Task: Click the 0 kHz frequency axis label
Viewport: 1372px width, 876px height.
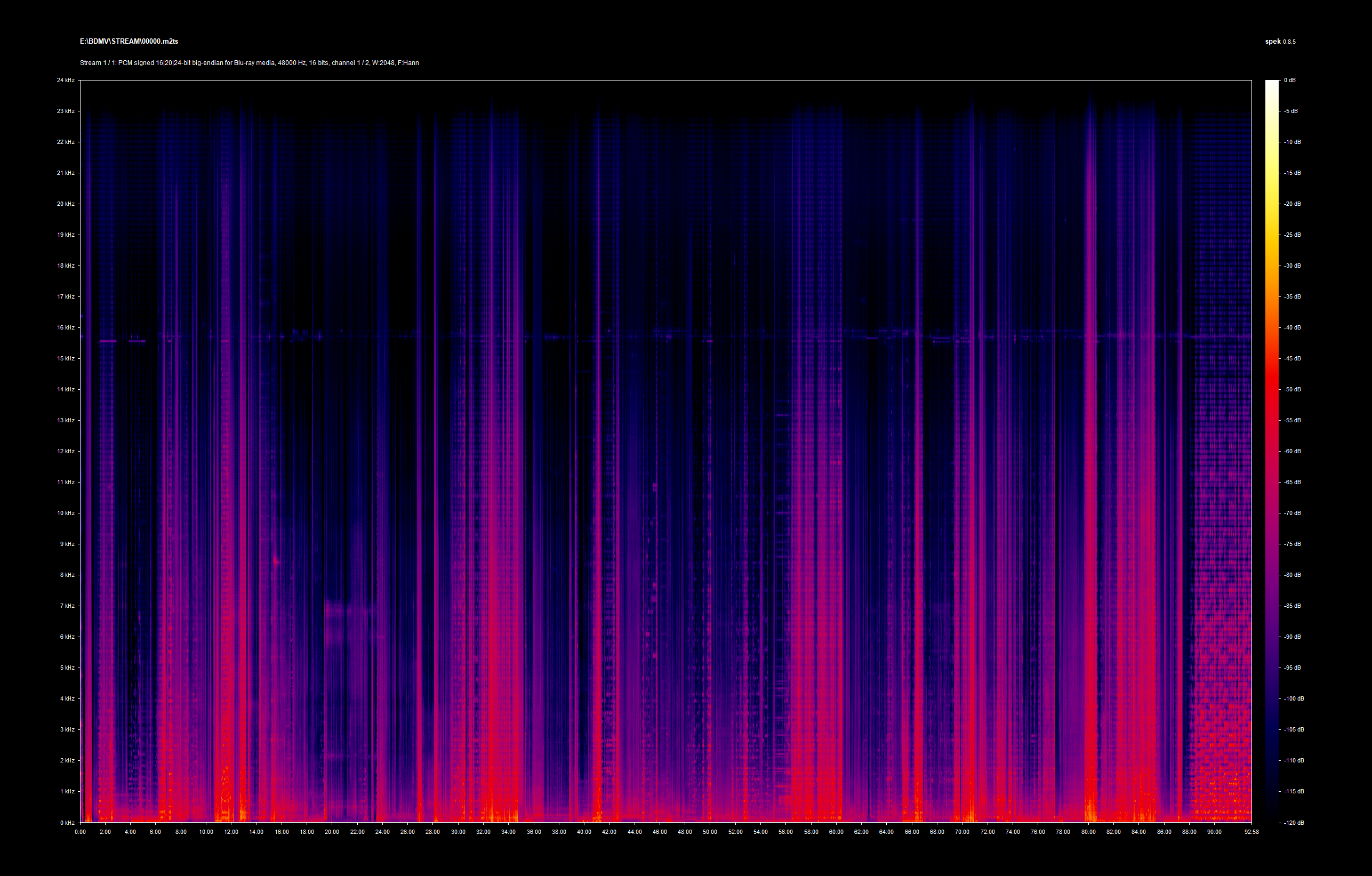Action: tap(67, 823)
